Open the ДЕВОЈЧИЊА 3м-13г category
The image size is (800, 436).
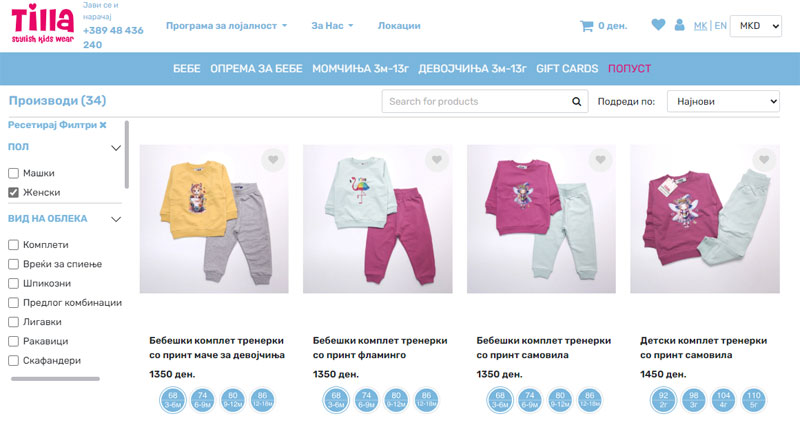pyautogui.click(x=472, y=69)
